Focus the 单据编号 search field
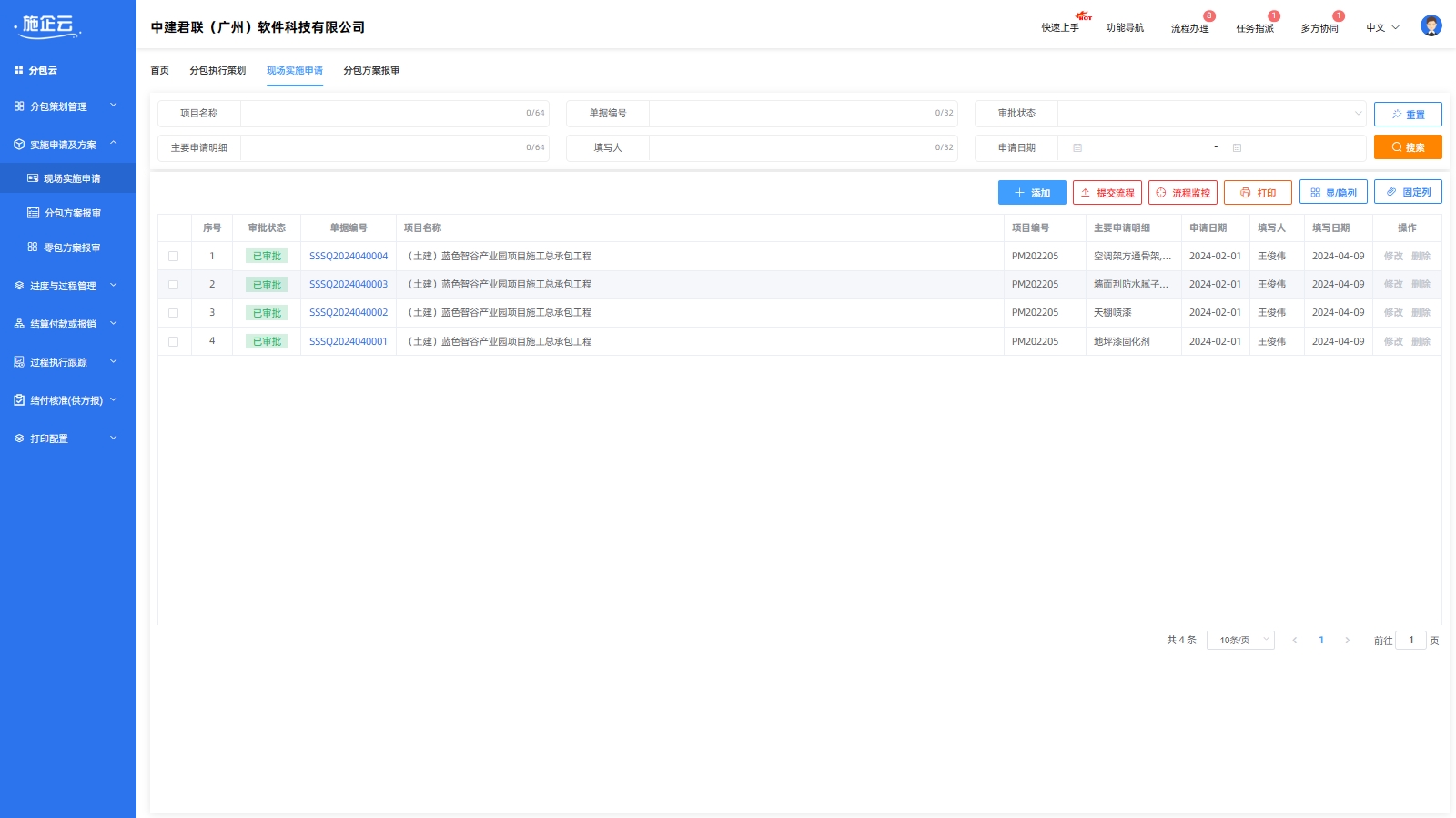 pos(804,114)
